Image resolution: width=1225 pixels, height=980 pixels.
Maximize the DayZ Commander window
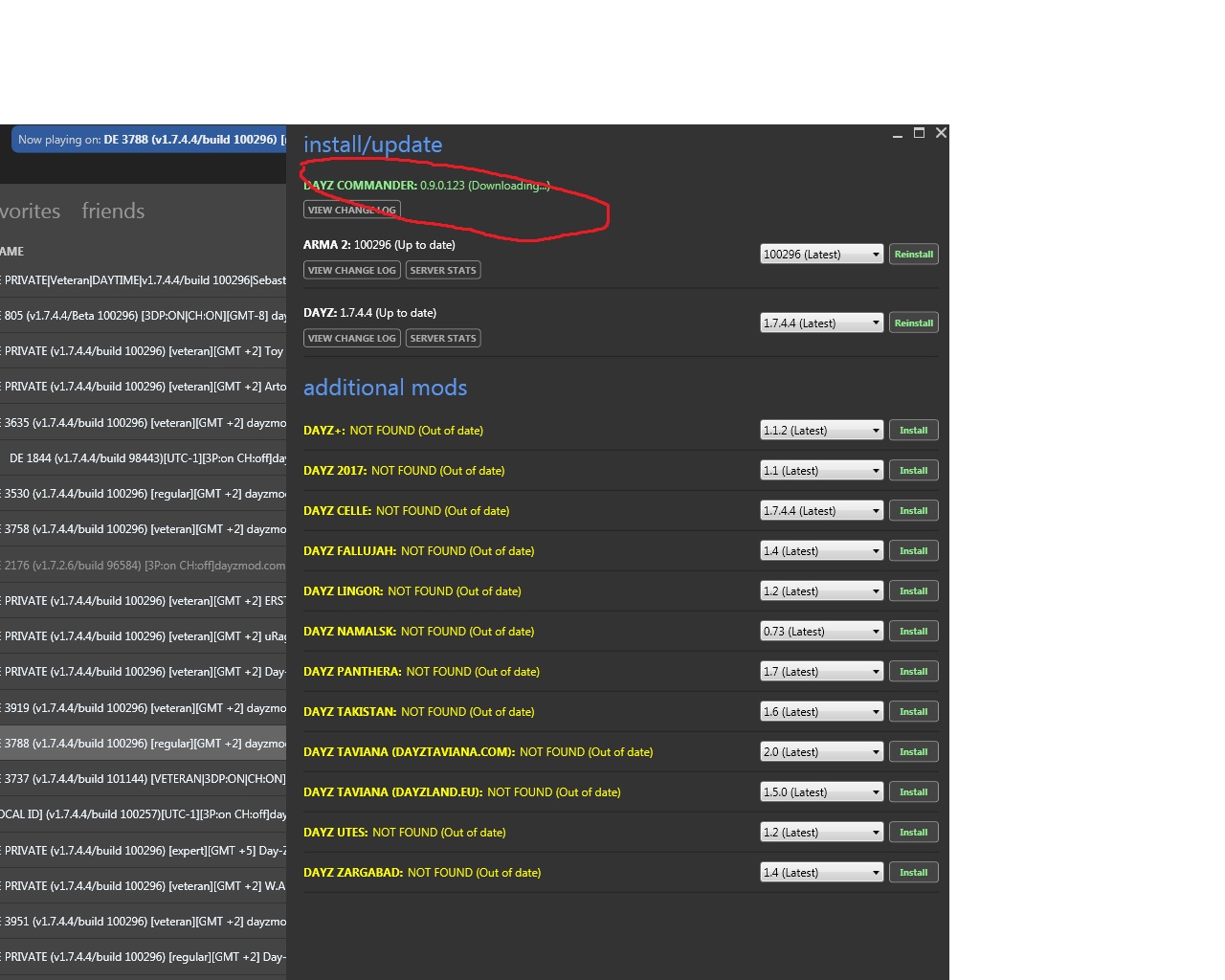(919, 133)
